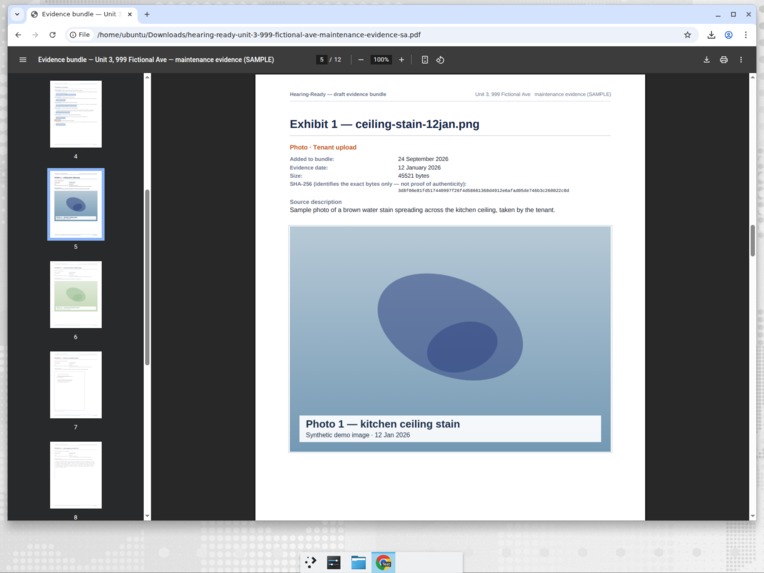Viewport: 764px width, 573px height.
Task: Click the Exhibit 1 heading text
Action: tap(384, 124)
